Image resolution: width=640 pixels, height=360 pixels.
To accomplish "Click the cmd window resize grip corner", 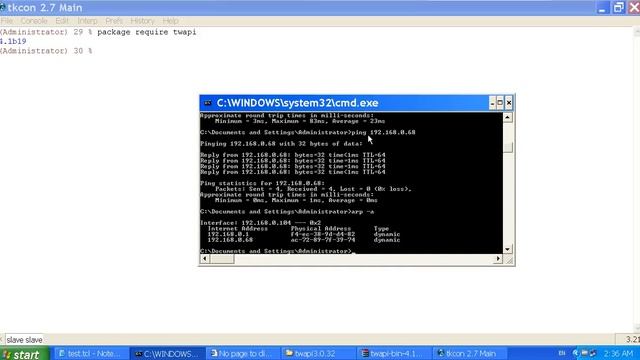I will coord(508,259).
